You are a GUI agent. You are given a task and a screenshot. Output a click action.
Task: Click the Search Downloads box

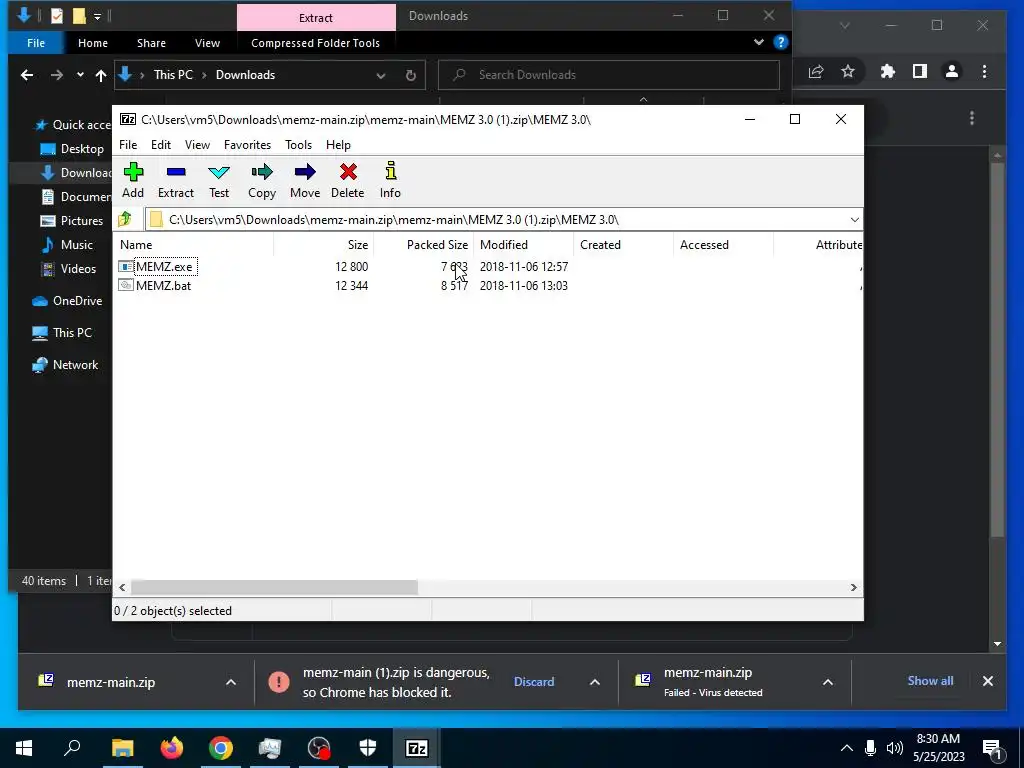pyautogui.click(x=609, y=75)
